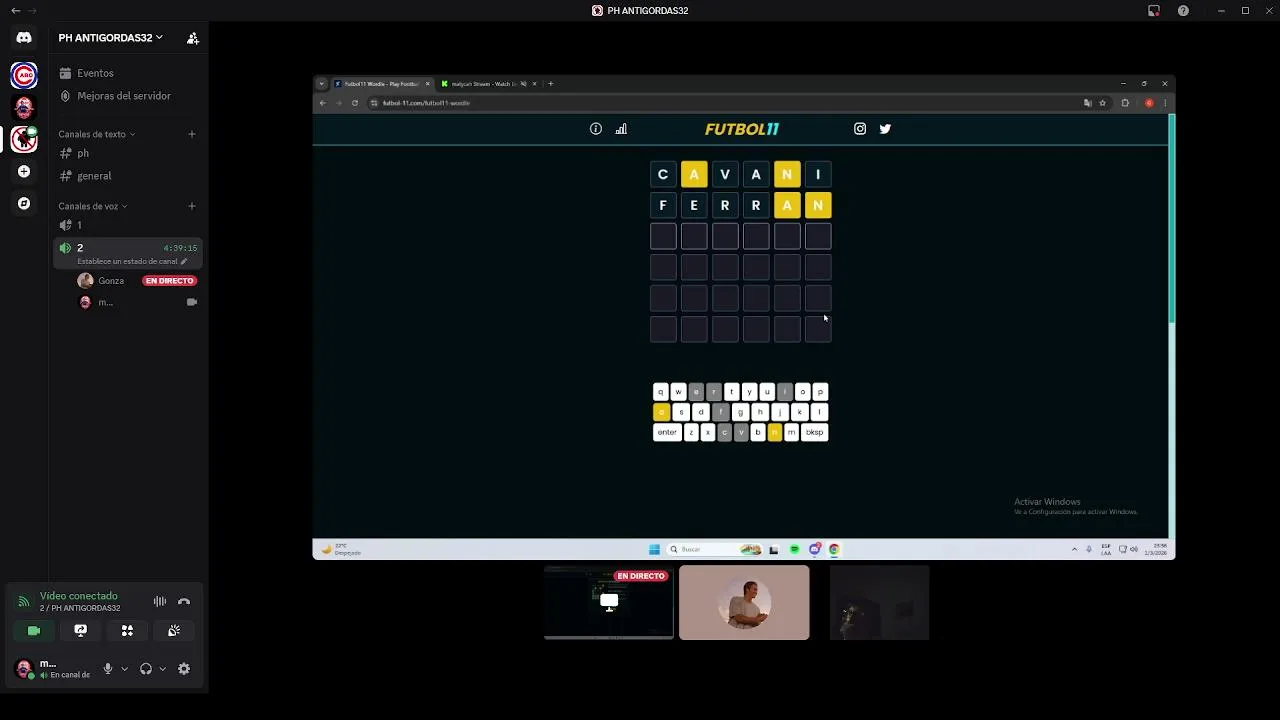Expand PH ANTIGORDAS32 server menu
The image size is (1280, 720).
click(x=111, y=38)
